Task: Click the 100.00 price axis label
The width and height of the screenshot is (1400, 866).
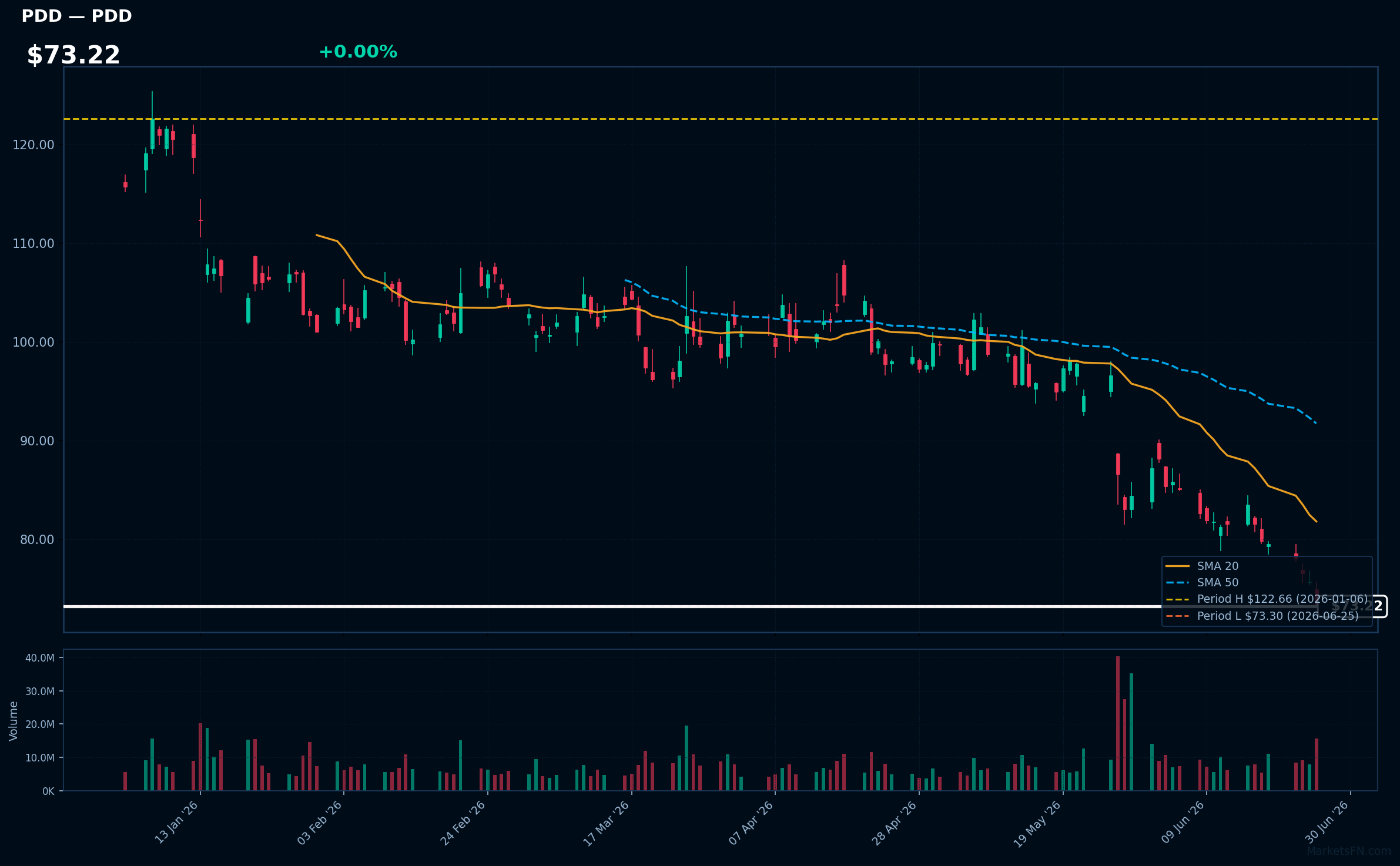Action: (x=34, y=343)
